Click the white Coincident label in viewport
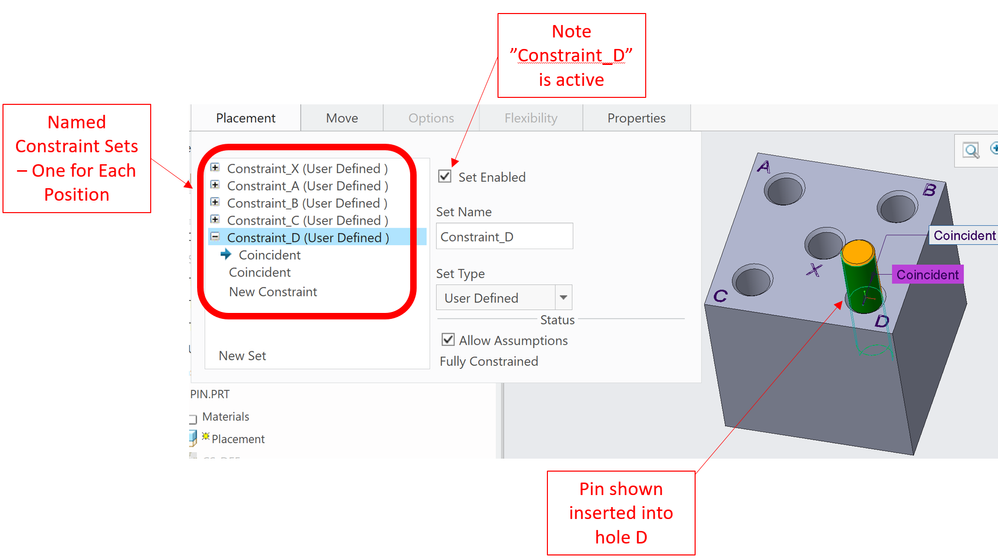 click(963, 236)
